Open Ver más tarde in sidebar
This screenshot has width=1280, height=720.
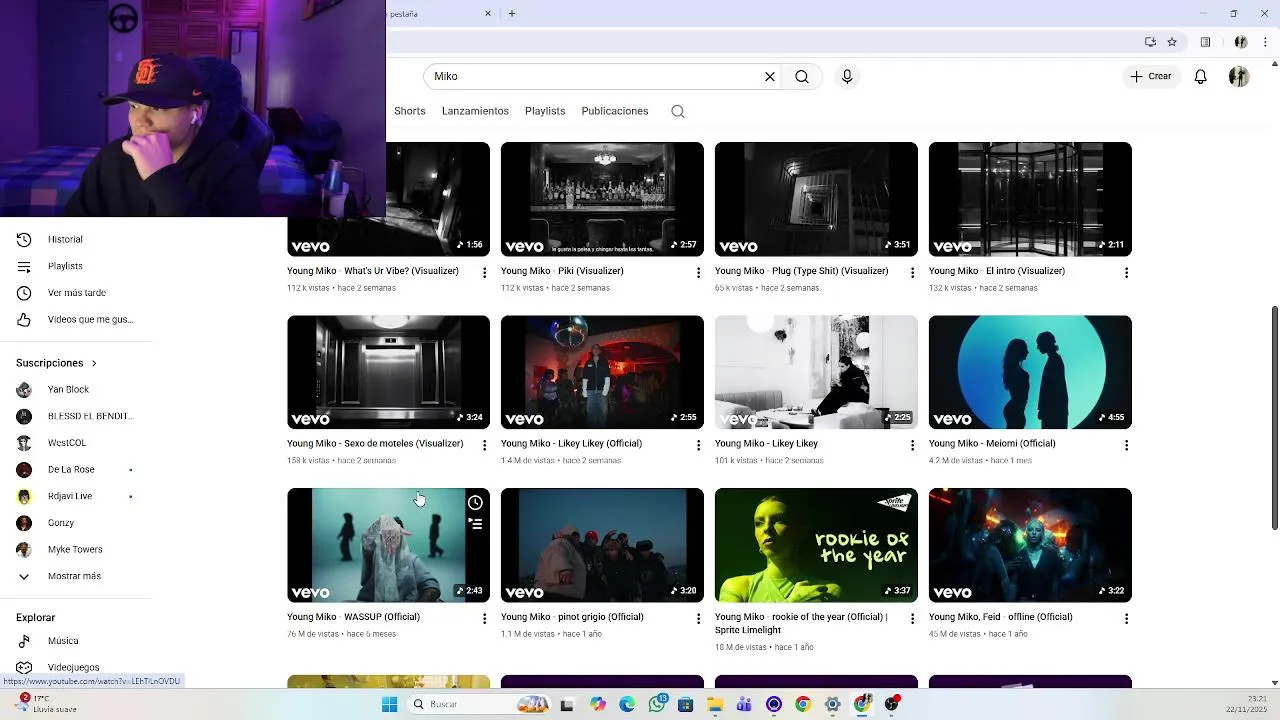75,293
